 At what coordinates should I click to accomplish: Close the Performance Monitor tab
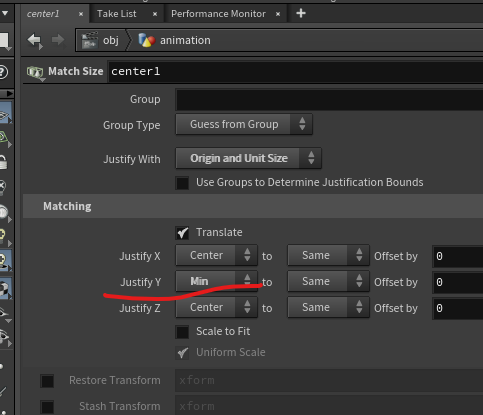tap(278, 14)
